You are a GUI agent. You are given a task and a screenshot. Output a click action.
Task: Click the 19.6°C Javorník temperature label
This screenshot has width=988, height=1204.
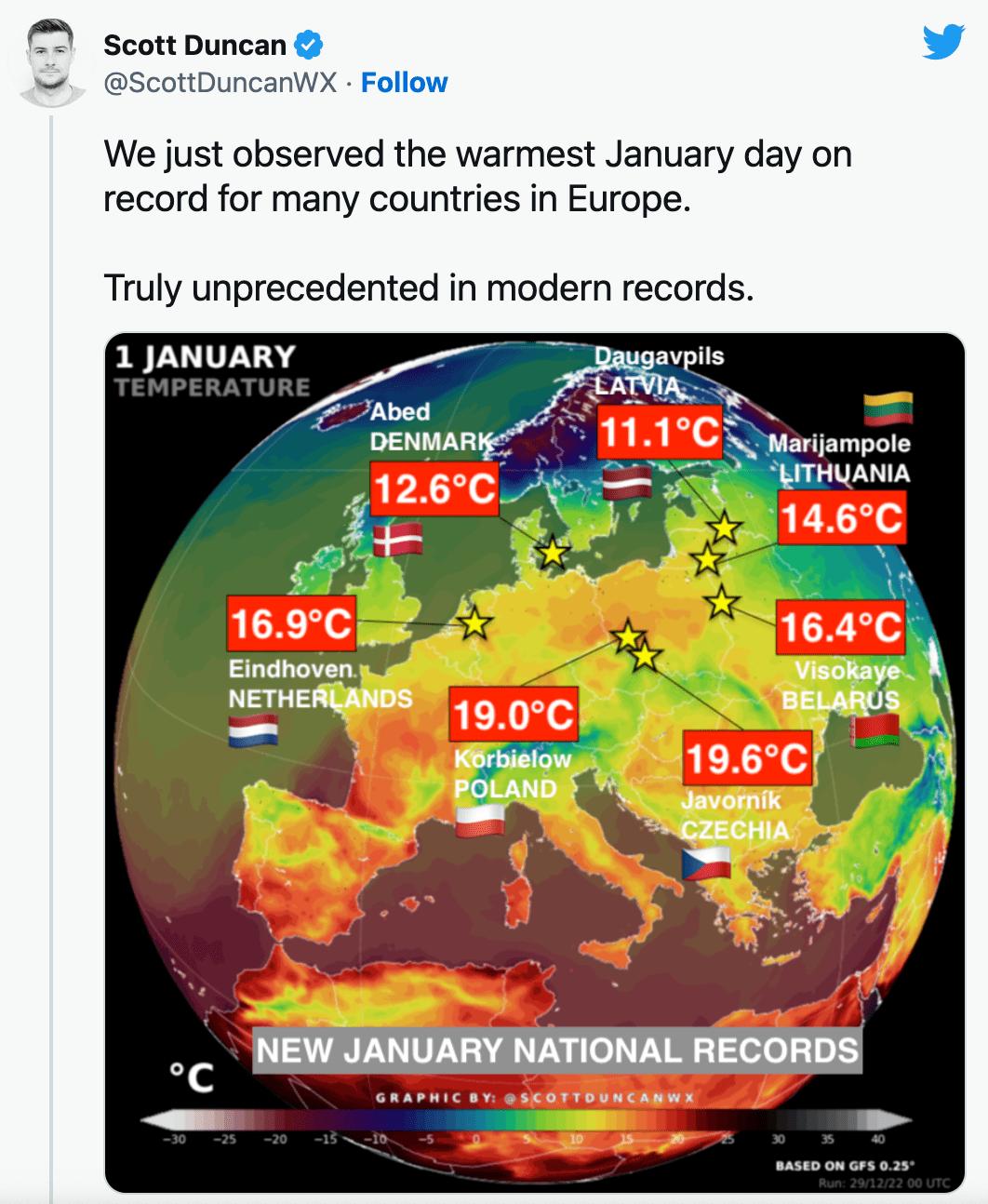(x=747, y=758)
